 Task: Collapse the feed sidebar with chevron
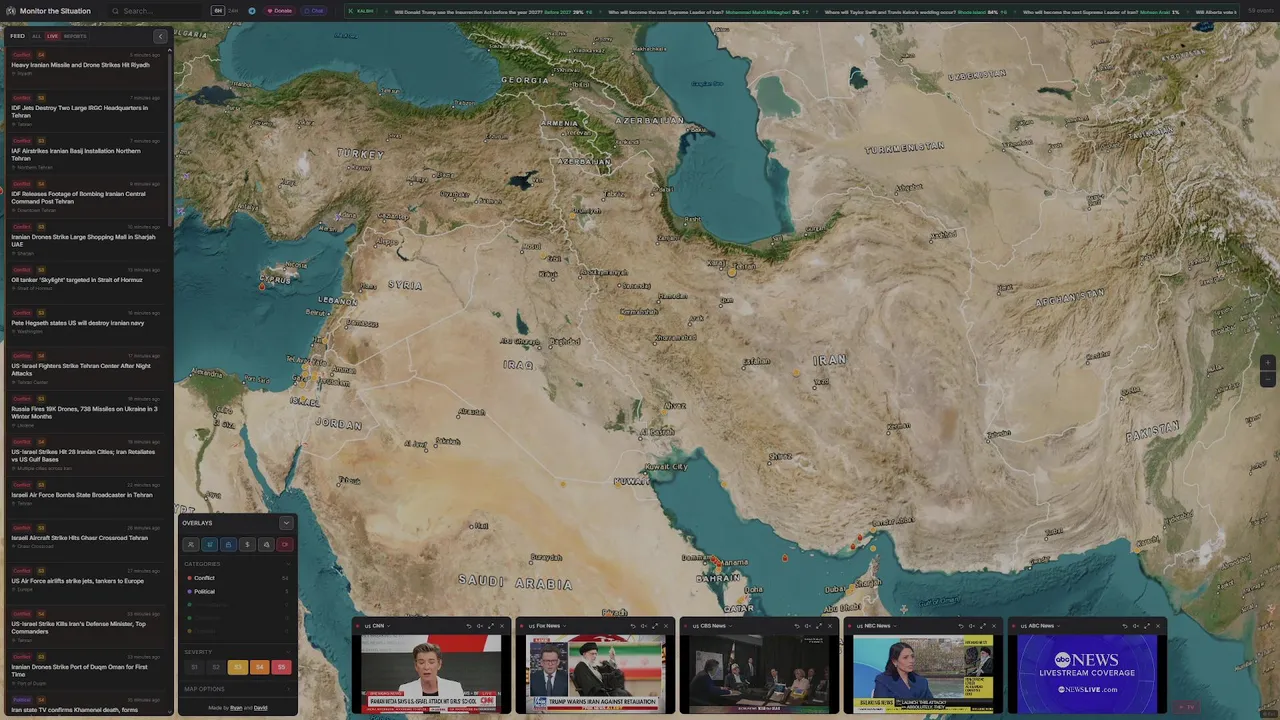click(160, 36)
